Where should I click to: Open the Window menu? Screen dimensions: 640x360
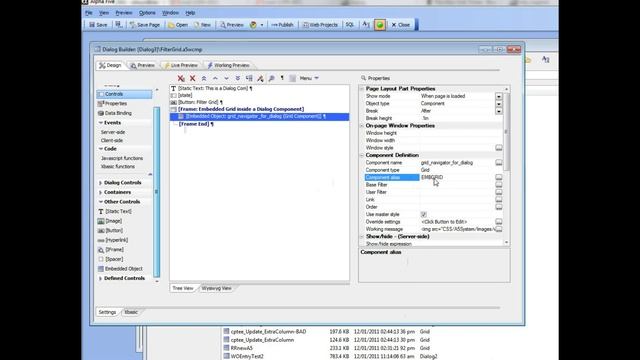pyautogui.click(x=170, y=13)
